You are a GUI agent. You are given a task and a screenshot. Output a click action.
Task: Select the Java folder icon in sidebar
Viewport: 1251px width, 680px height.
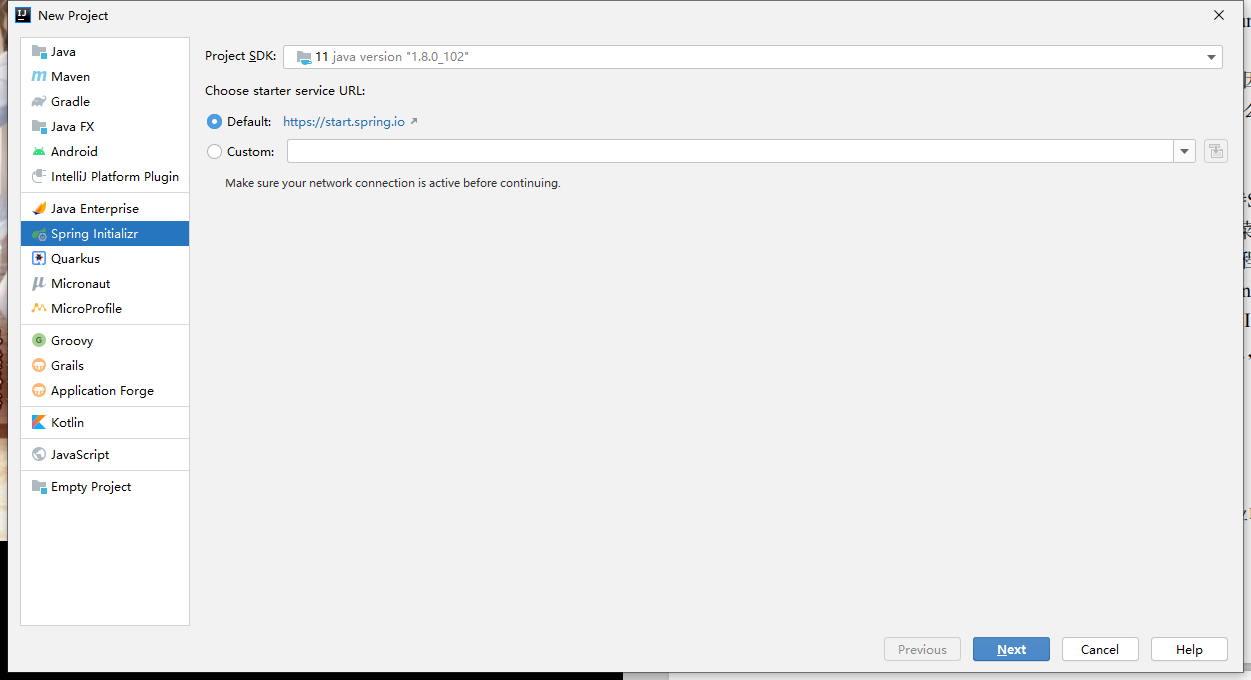(39, 52)
